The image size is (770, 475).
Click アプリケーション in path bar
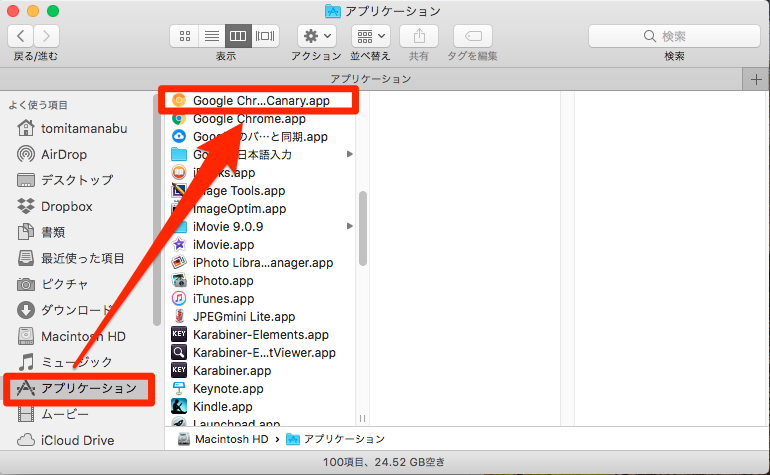tap(336, 439)
